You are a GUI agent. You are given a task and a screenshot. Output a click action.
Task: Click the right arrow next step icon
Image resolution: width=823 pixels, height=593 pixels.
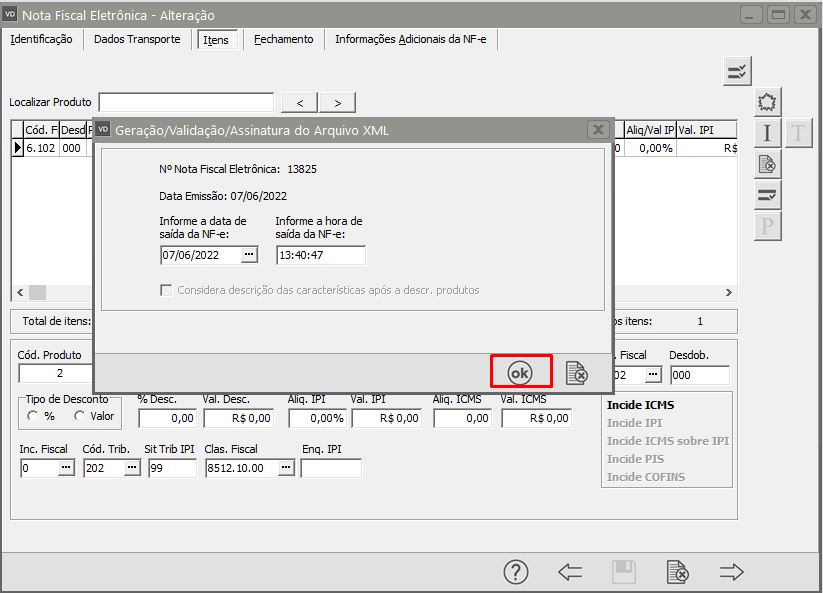[x=732, y=572]
